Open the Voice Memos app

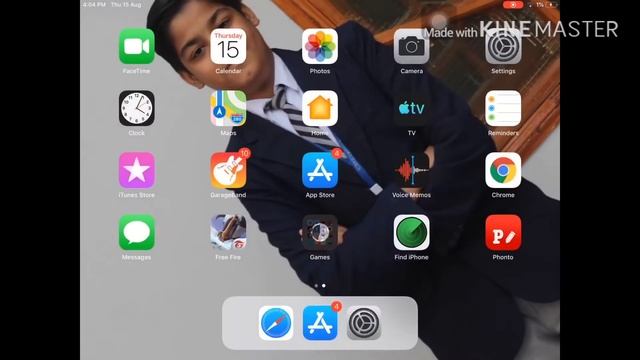(x=411, y=170)
